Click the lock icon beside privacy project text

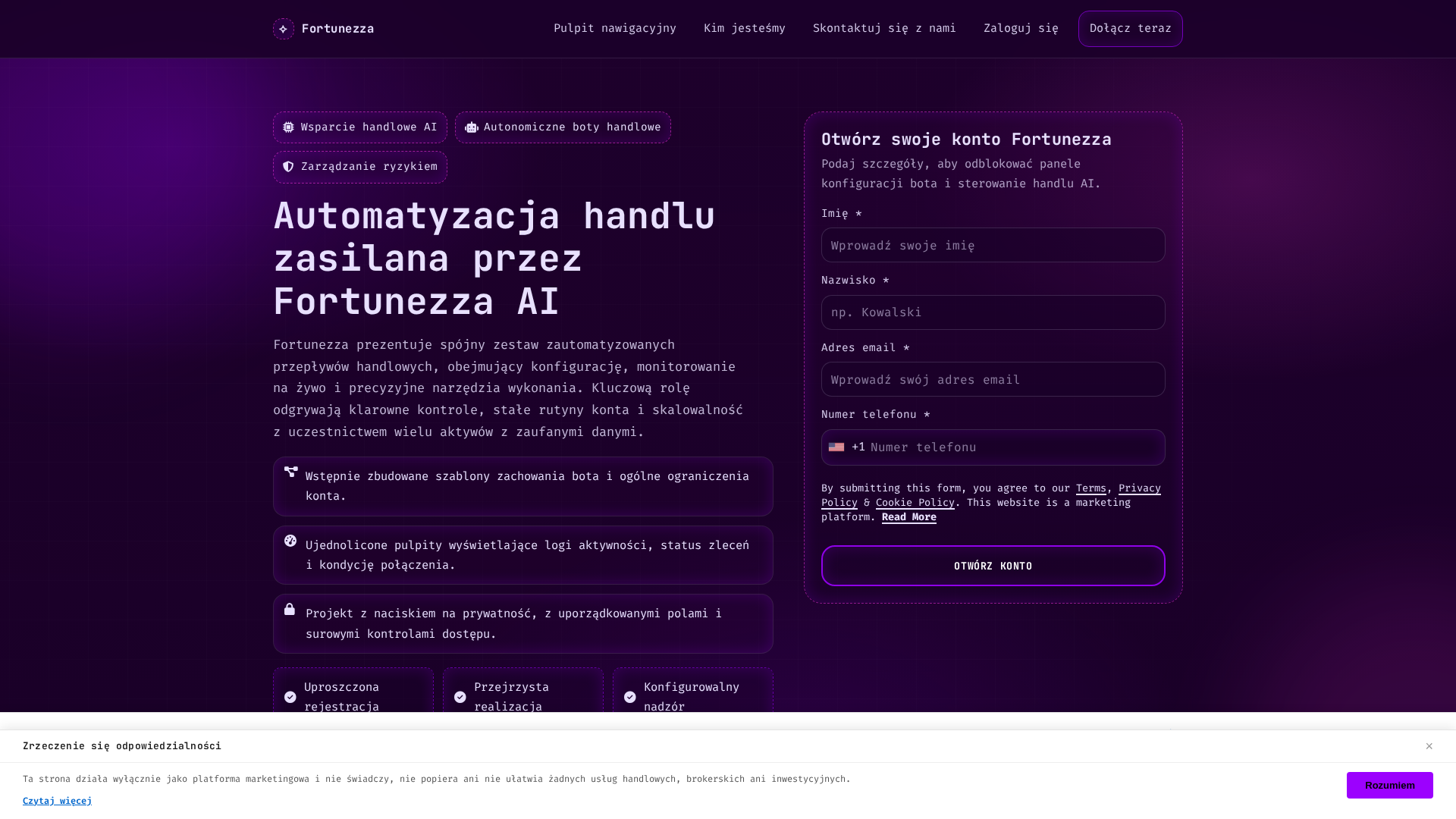tap(290, 609)
